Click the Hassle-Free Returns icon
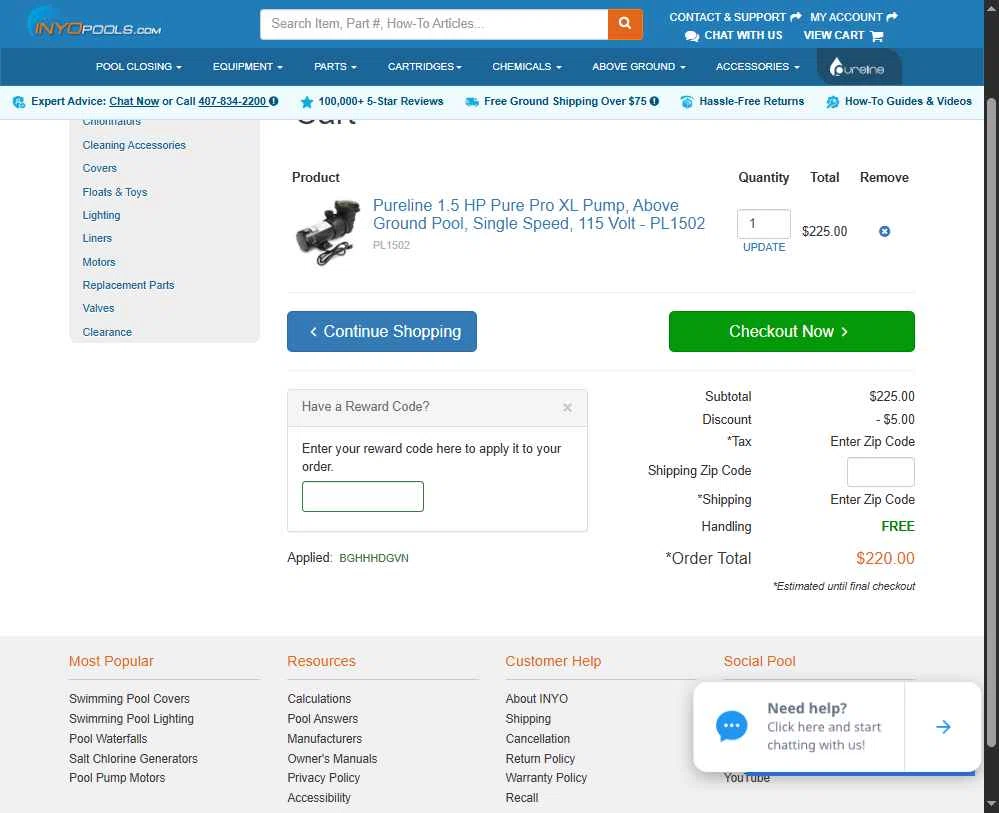This screenshot has height=813, width=999. [686, 101]
